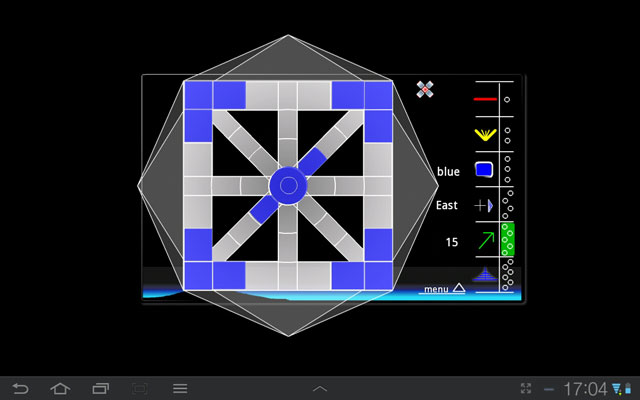
Task: Pick the blue color swatch
Action: 484,169
